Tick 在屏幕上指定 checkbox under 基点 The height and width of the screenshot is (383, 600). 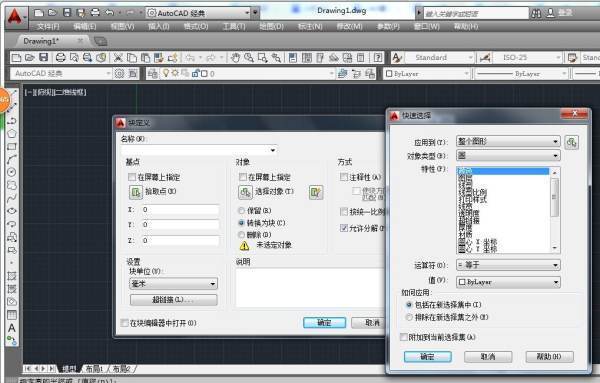[x=132, y=177]
